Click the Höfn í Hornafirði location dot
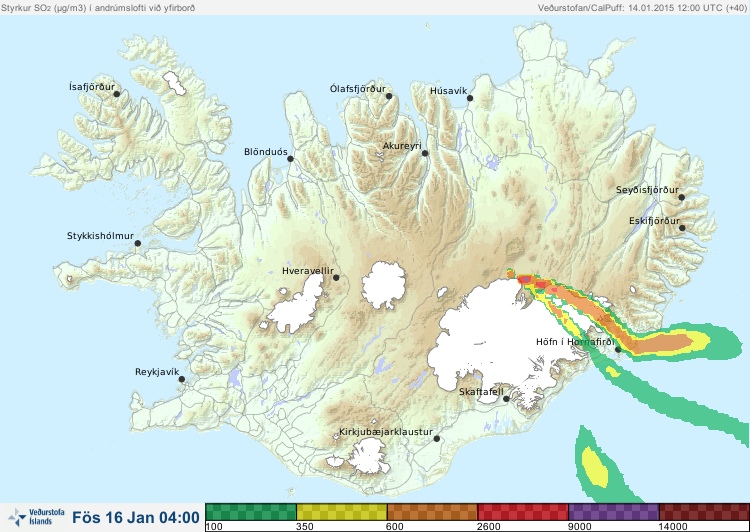 tap(618, 349)
